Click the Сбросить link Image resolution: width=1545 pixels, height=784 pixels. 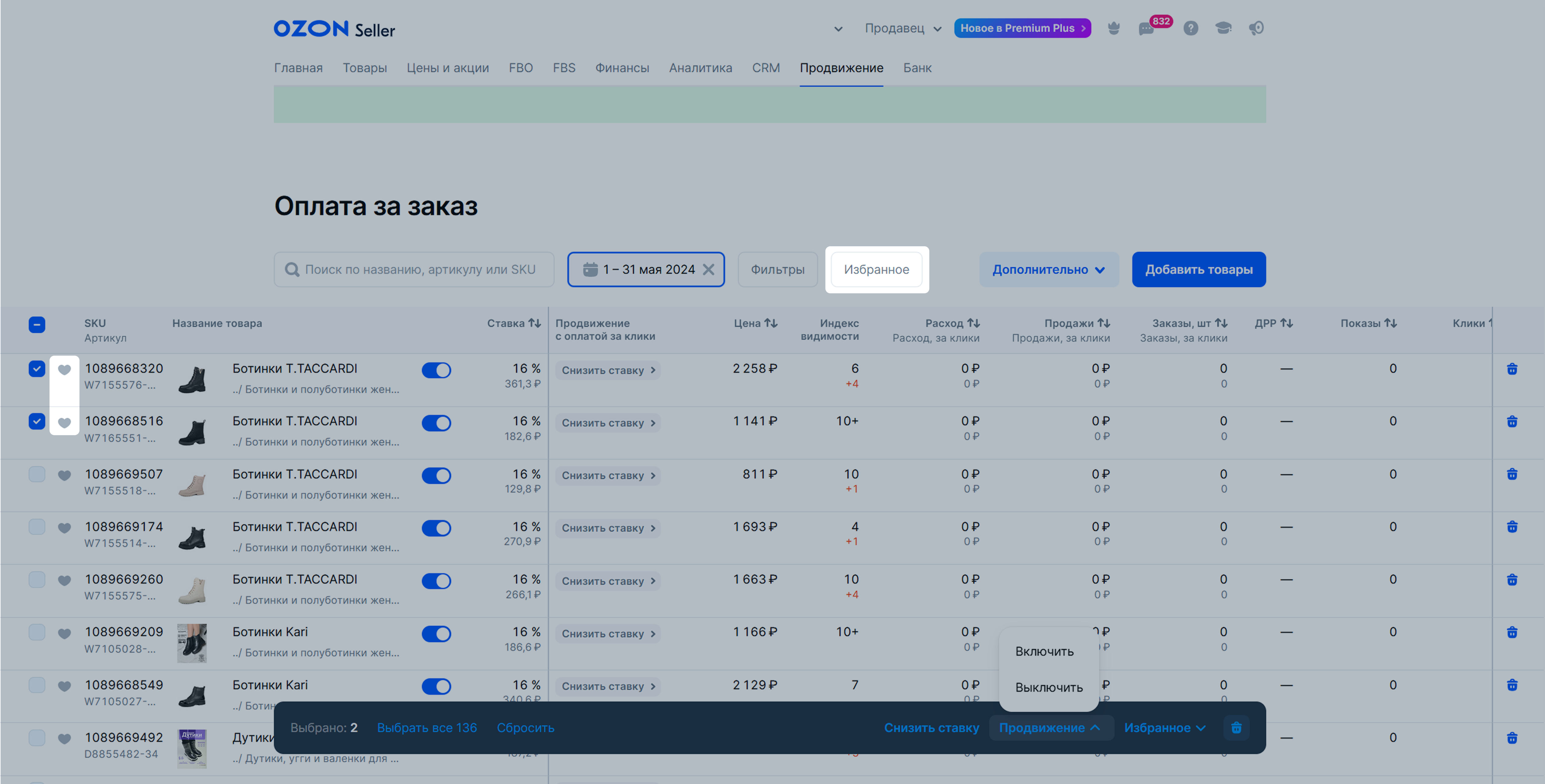pos(525,728)
